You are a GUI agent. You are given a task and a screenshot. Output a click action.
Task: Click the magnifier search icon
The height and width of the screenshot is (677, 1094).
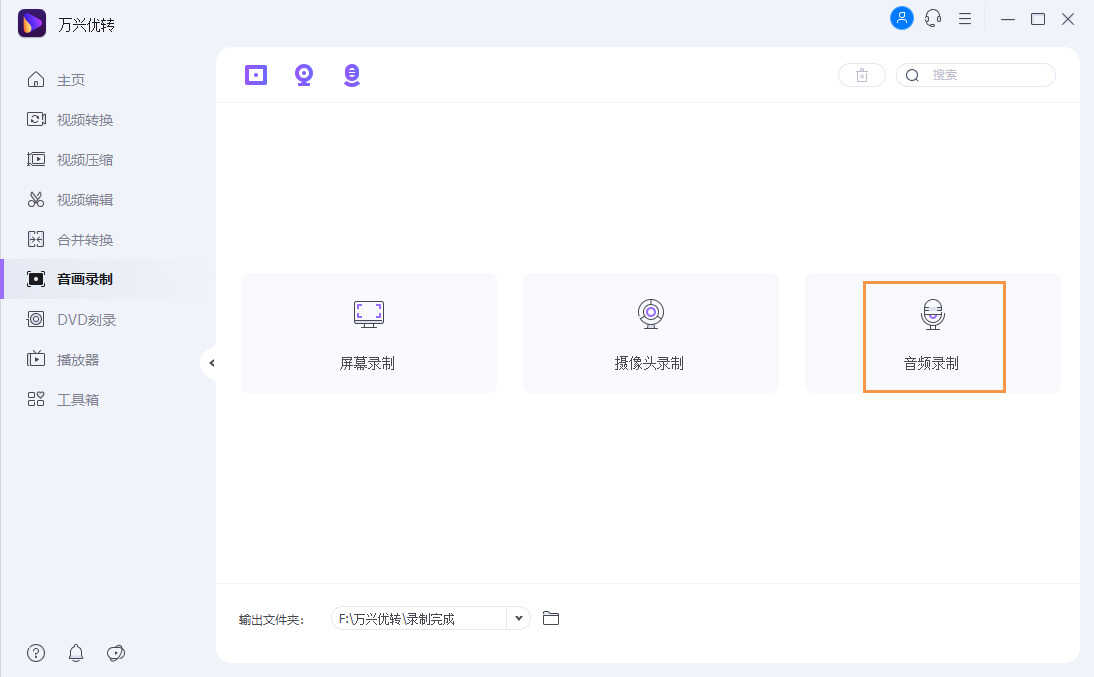point(912,75)
